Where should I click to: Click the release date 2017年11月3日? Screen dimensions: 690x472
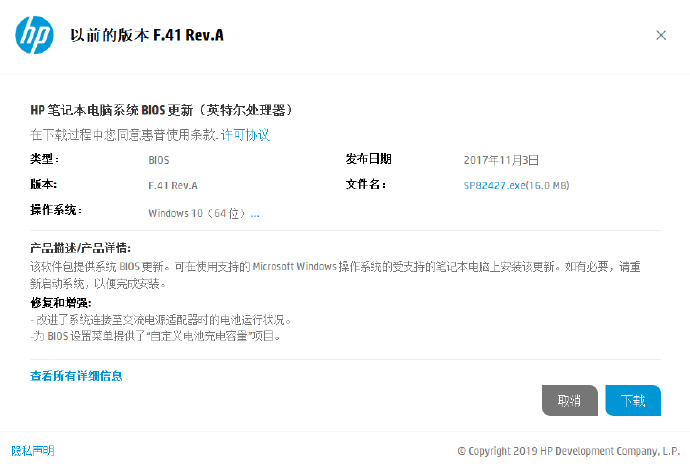pos(501,160)
